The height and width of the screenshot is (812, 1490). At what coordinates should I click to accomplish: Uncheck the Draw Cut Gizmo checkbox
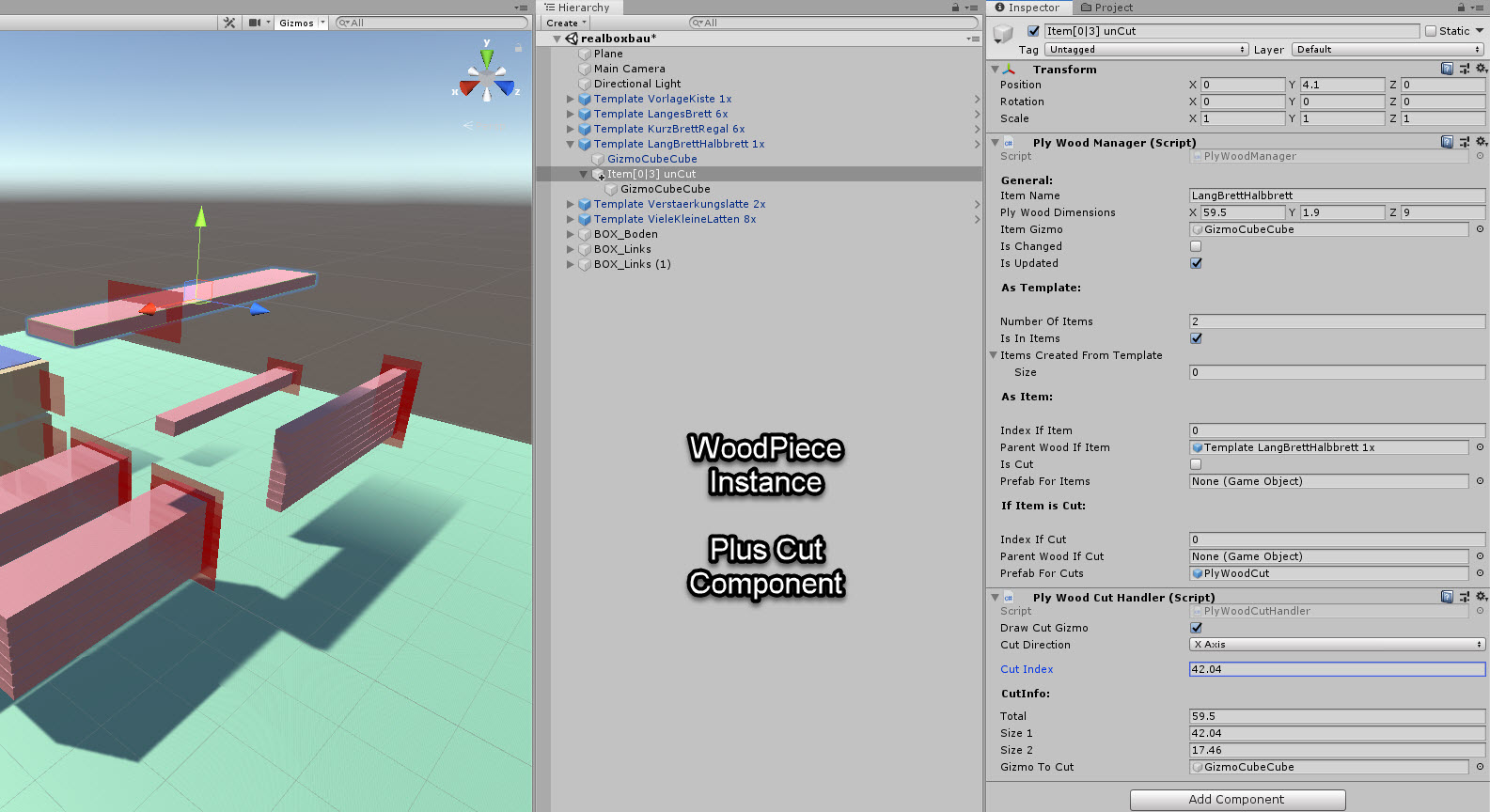[1196, 628]
